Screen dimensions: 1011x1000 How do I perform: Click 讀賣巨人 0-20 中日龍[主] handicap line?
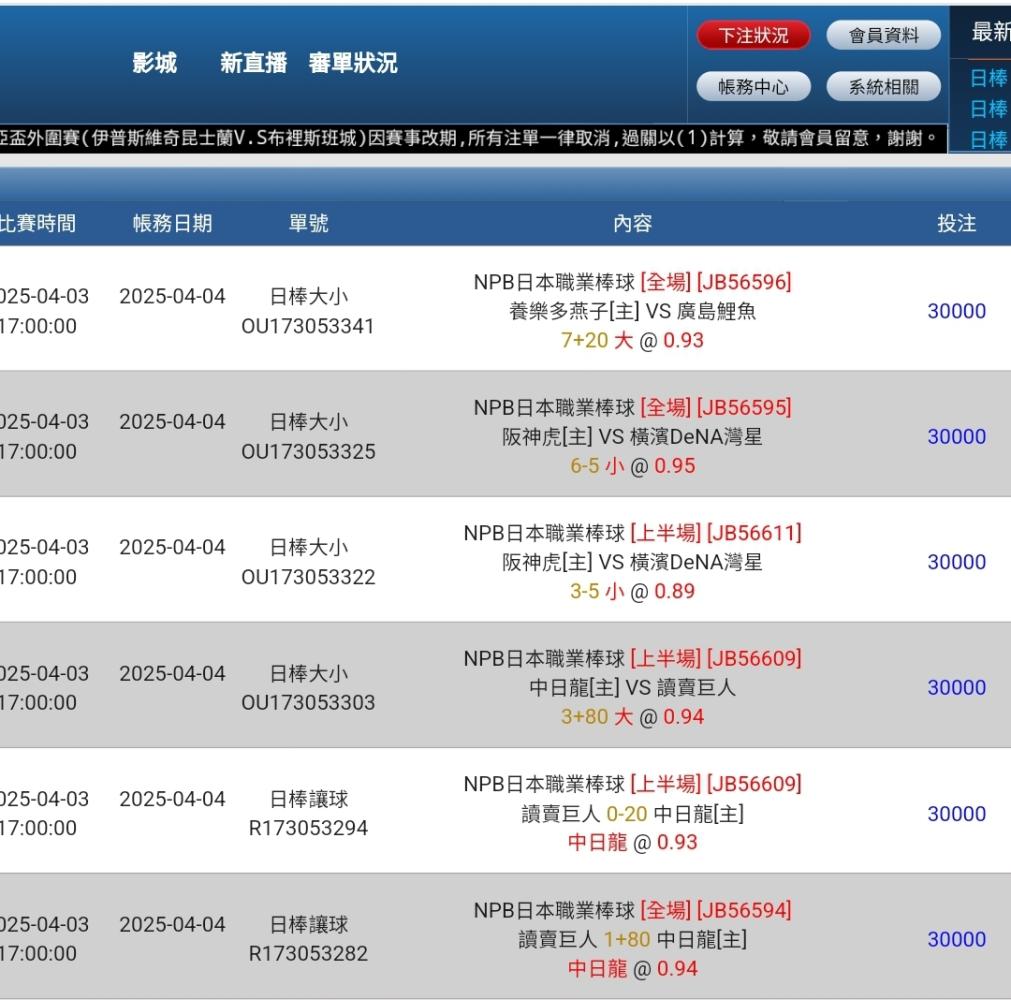click(x=632, y=814)
